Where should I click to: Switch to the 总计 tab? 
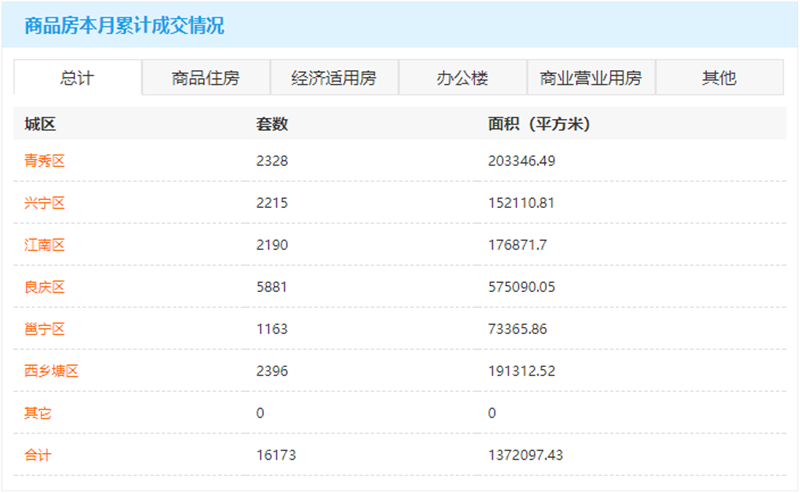click(x=78, y=78)
